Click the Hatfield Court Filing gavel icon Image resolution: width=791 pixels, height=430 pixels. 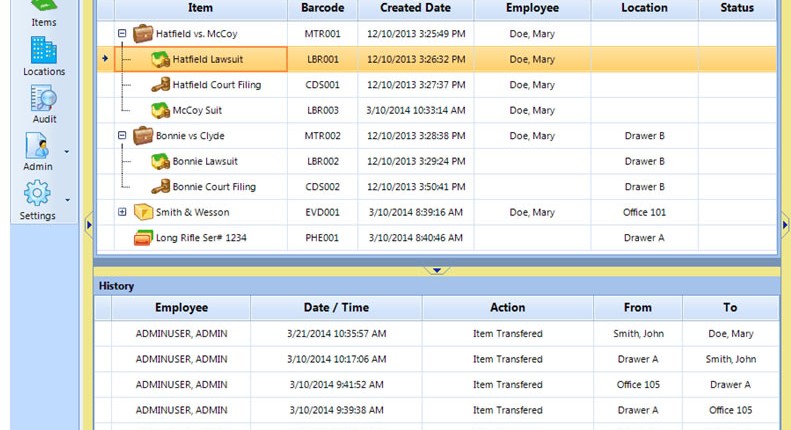click(160, 85)
